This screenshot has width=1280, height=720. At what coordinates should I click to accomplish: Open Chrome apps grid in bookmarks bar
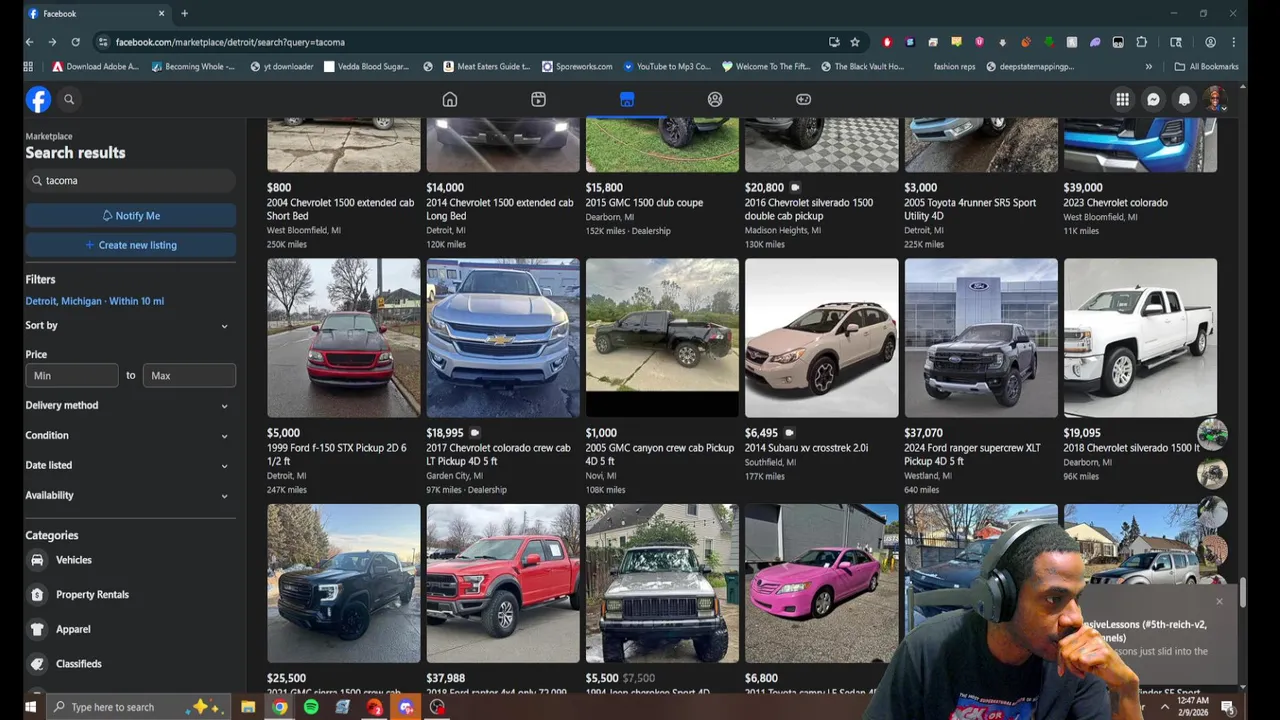pos(28,66)
